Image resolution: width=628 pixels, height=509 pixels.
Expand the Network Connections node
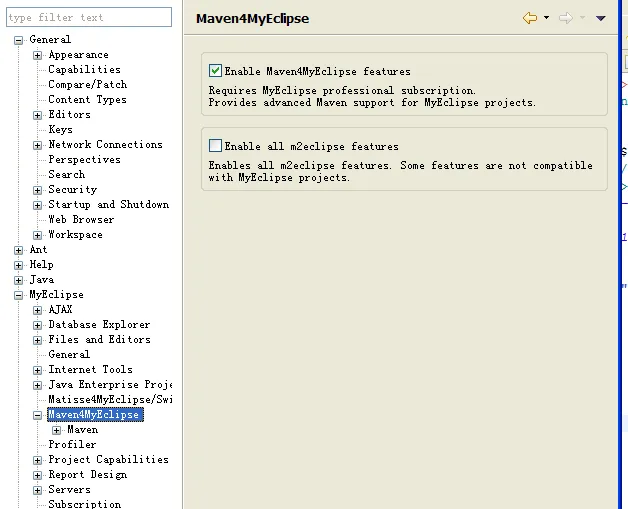point(37,145)
